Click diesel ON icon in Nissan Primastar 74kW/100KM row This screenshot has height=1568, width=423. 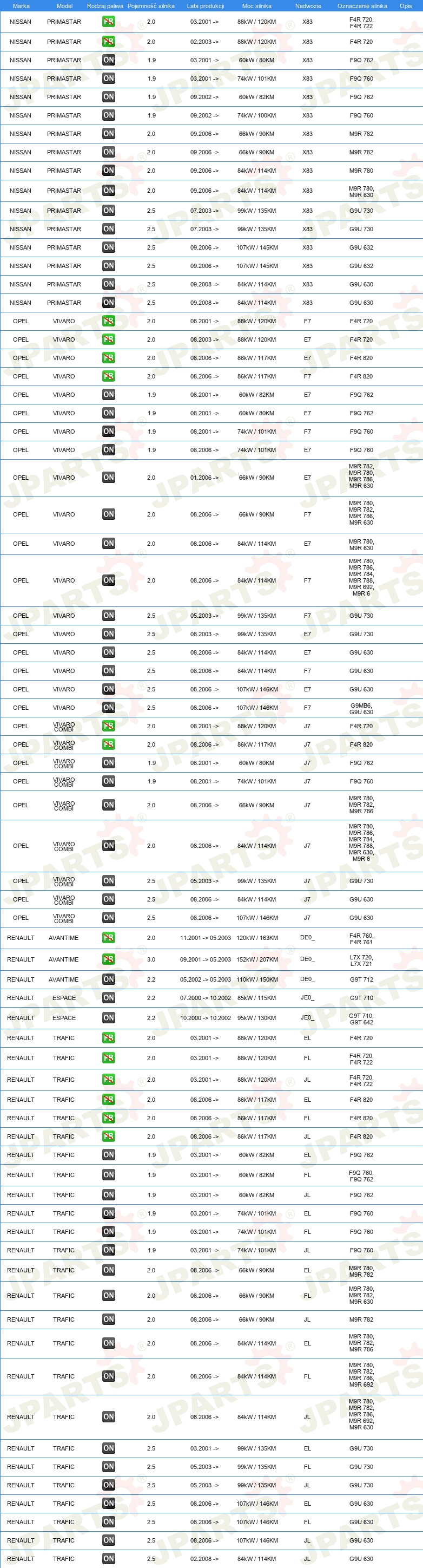[x=109, y=115]
